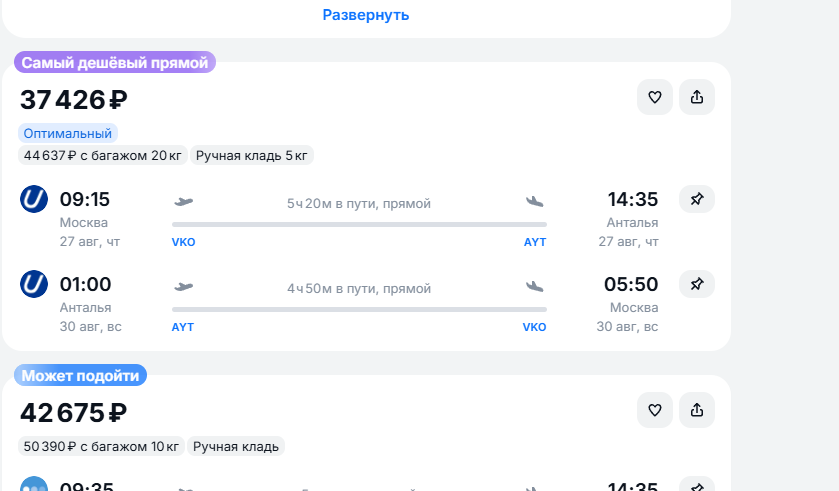Pin the 09:15 Moscow–Antalya flight

pyautogui.click(x=697, y=200)
